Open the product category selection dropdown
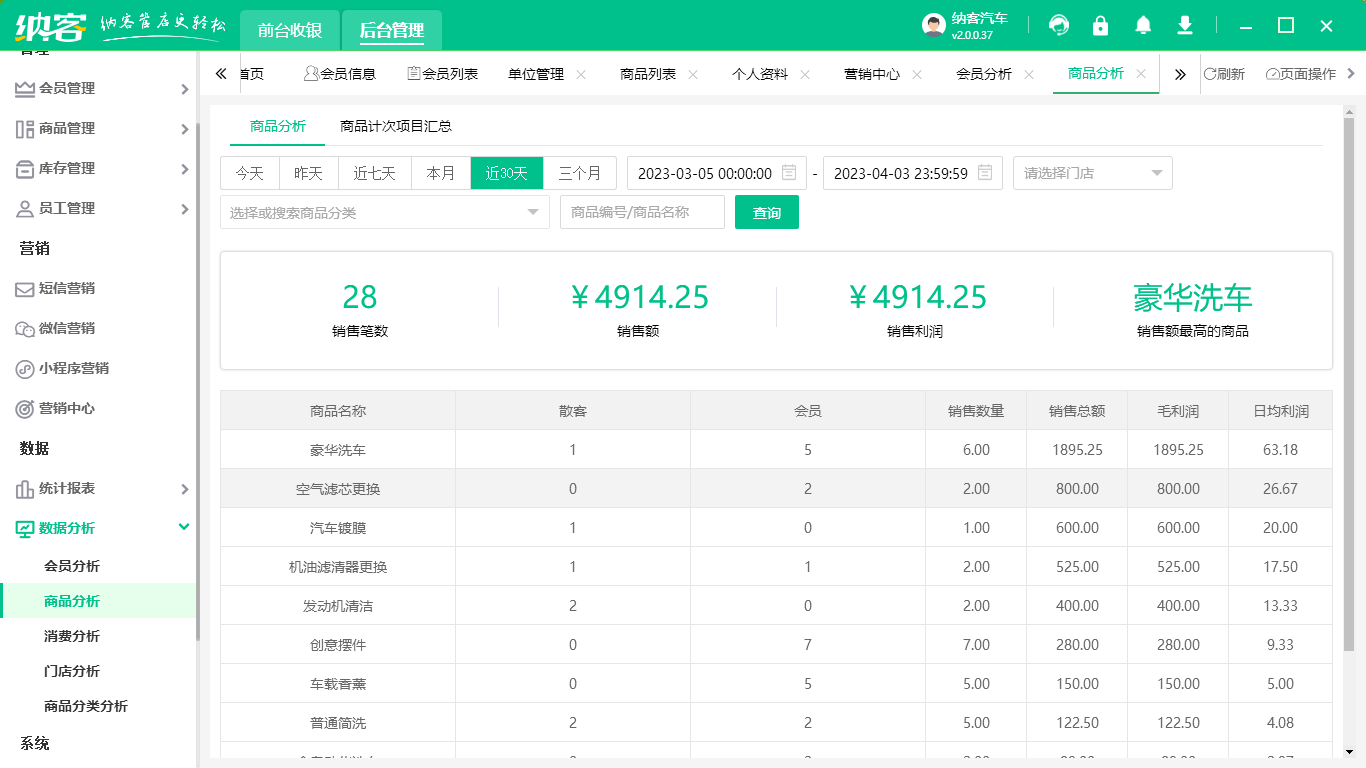The image size is (1366, 768). pyautogui.click(x=384, y=211)
